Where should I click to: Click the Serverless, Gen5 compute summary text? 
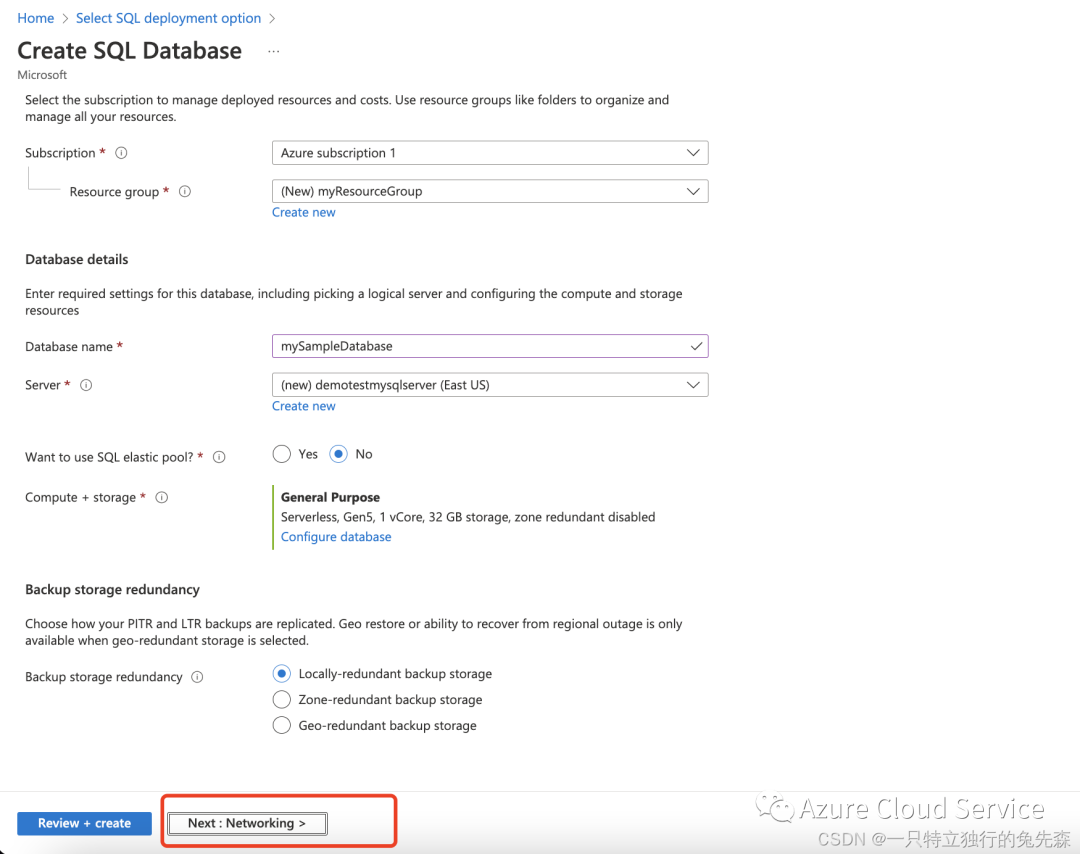(x=468, y=517)
